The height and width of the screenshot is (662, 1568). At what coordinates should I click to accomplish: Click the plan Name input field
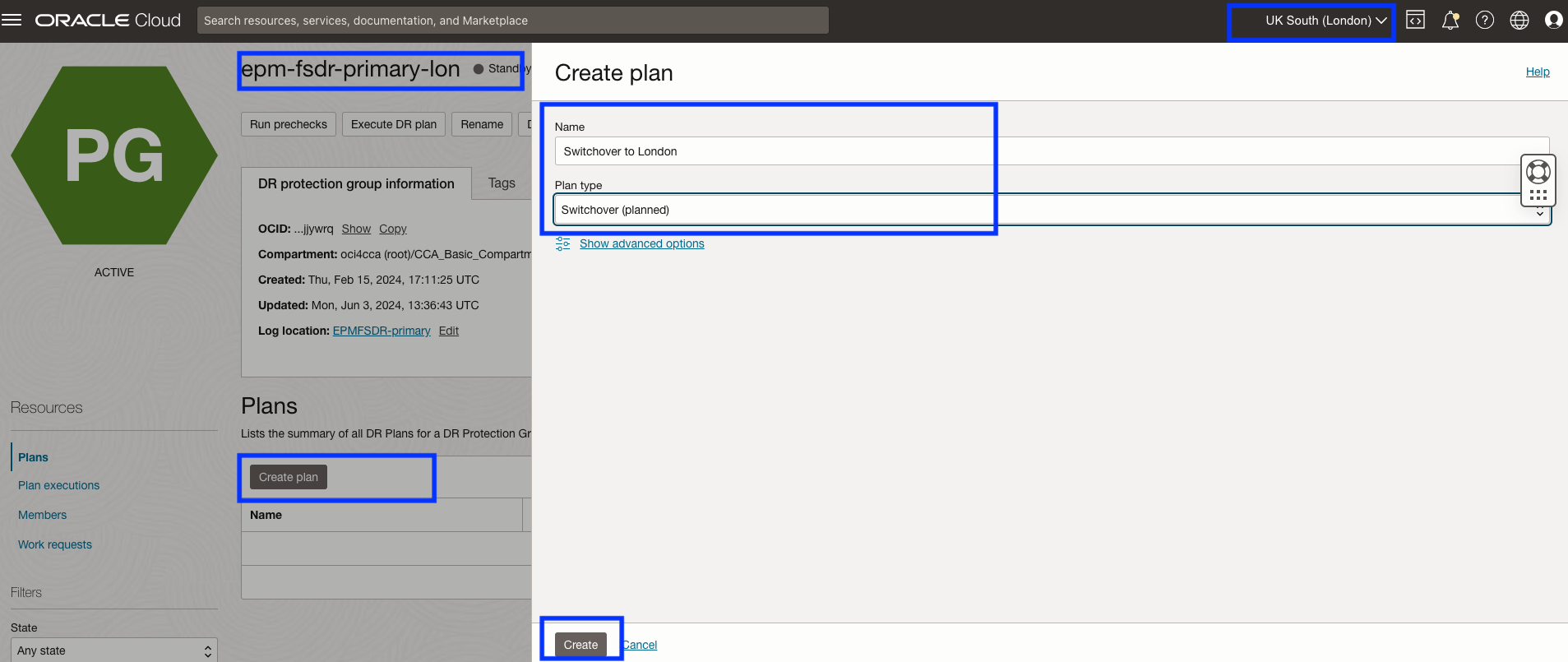point(1052,151)
